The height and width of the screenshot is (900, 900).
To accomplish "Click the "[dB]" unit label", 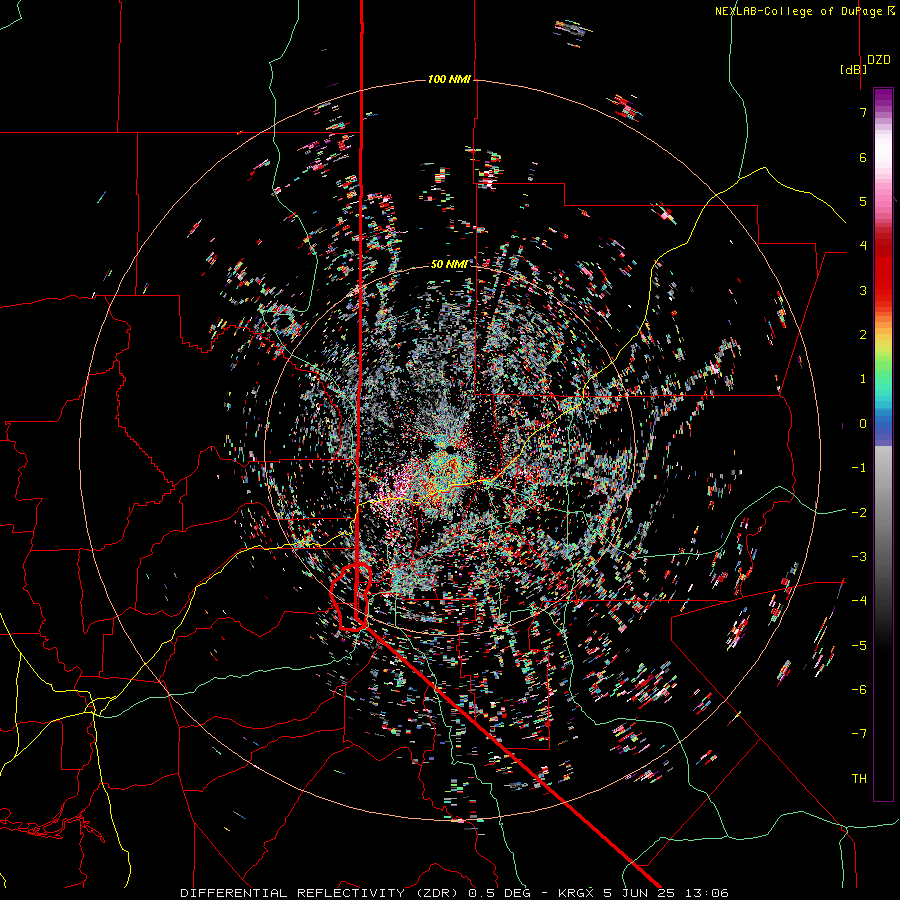I will 854,70.
